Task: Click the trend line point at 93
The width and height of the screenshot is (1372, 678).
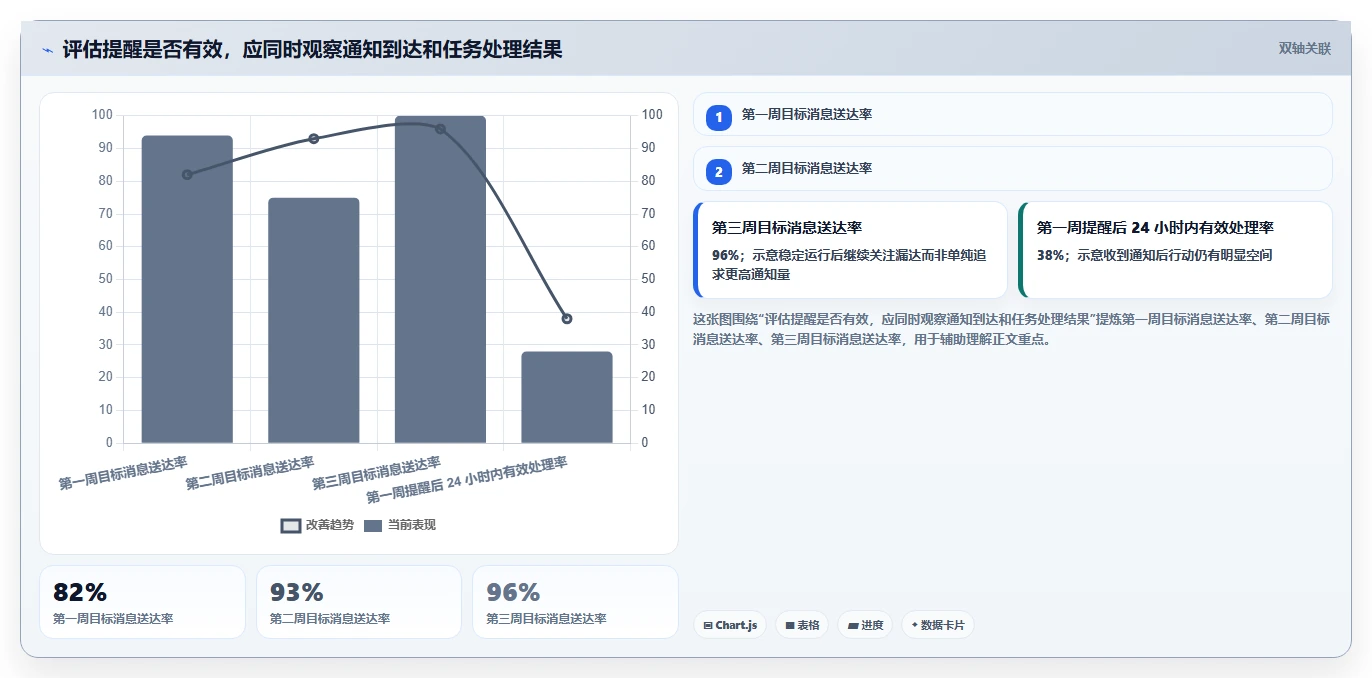Action: [314, 139]
